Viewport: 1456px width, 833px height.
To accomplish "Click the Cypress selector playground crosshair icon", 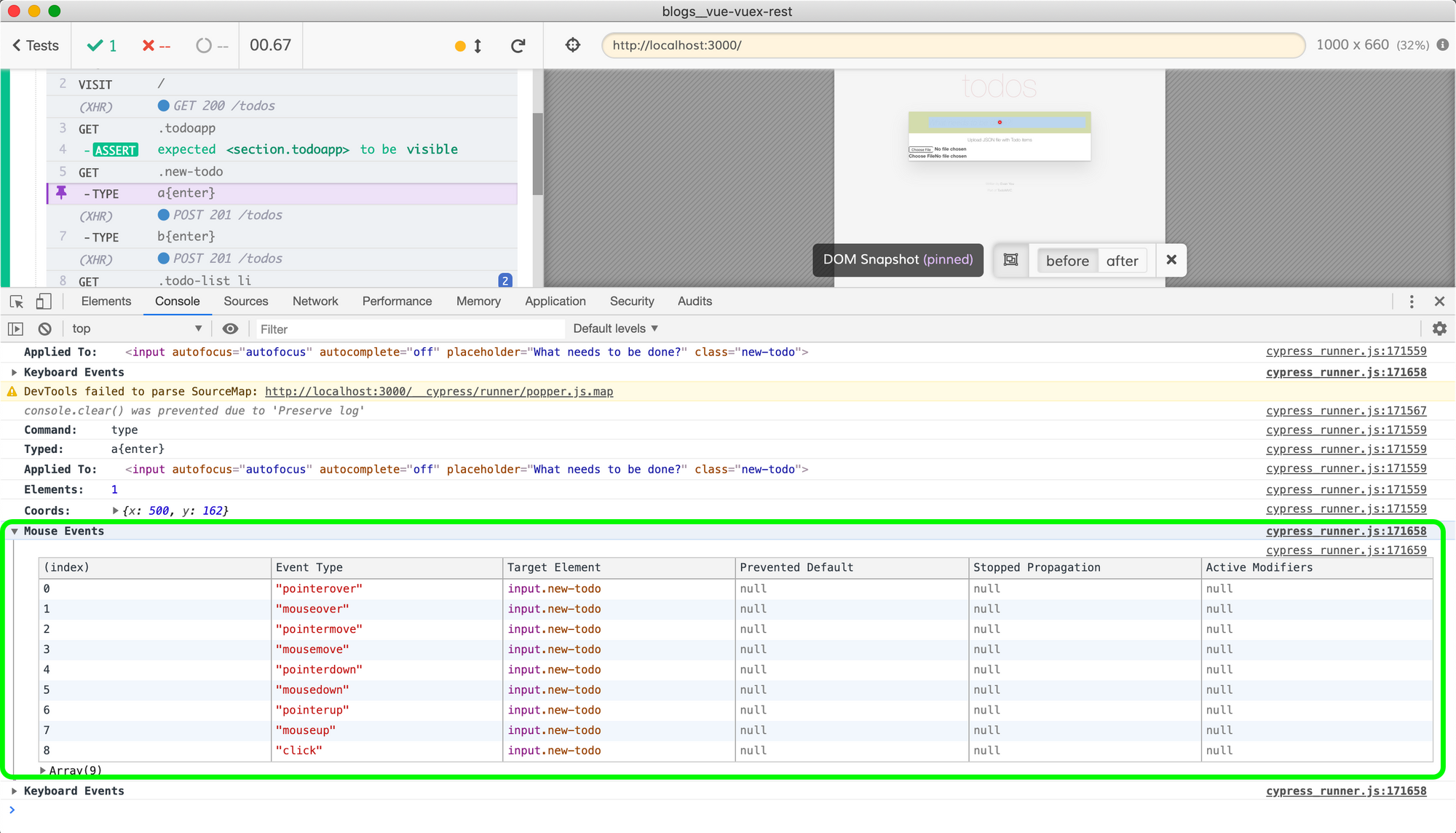I will 573,45.
